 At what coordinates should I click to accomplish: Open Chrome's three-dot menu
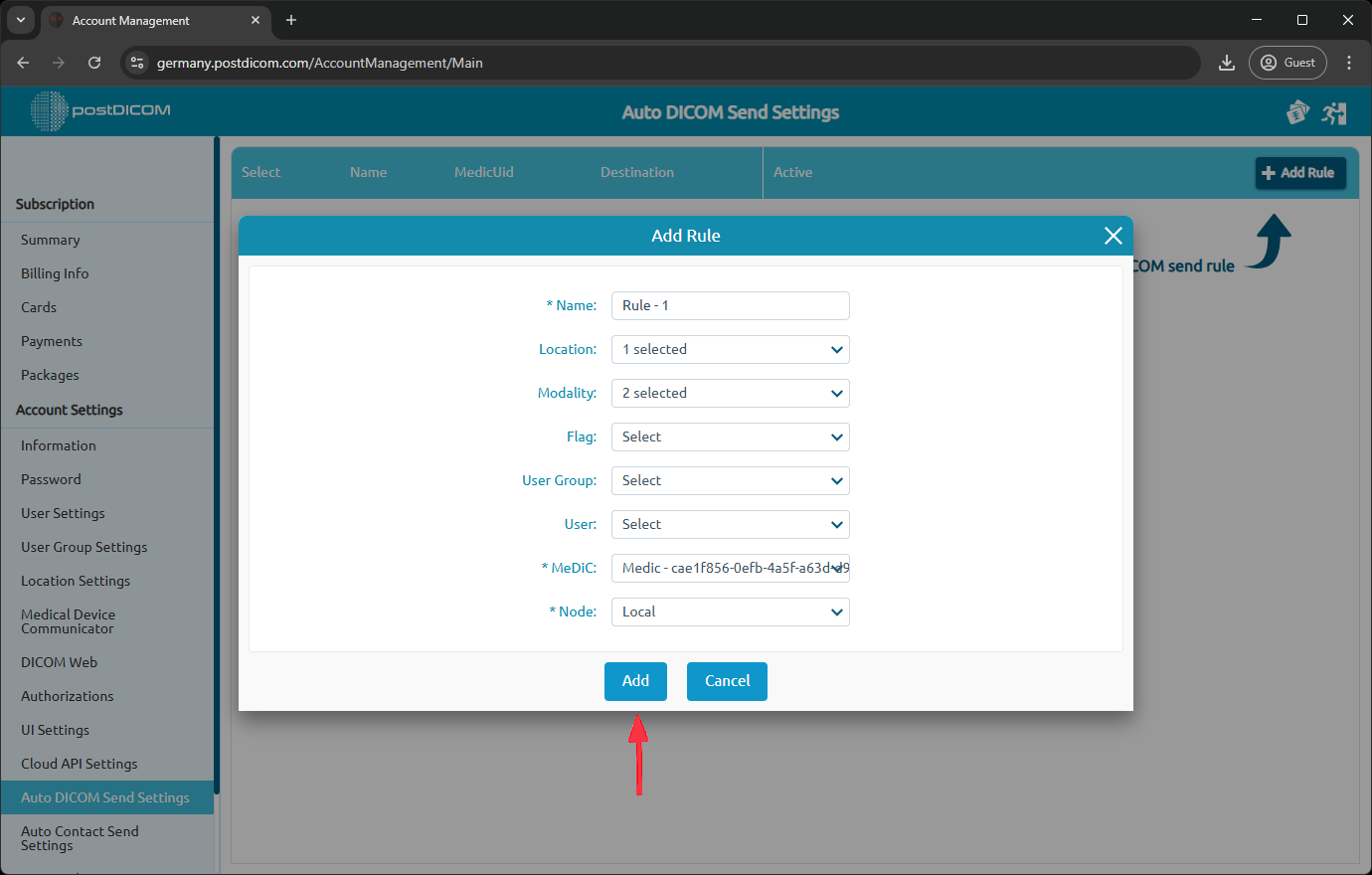point(1349,62)
